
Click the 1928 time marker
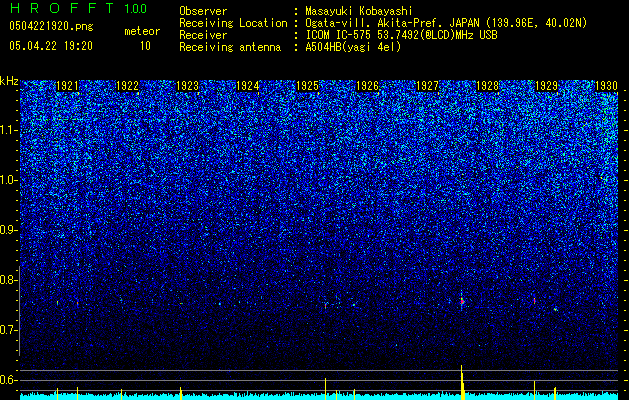487,86
